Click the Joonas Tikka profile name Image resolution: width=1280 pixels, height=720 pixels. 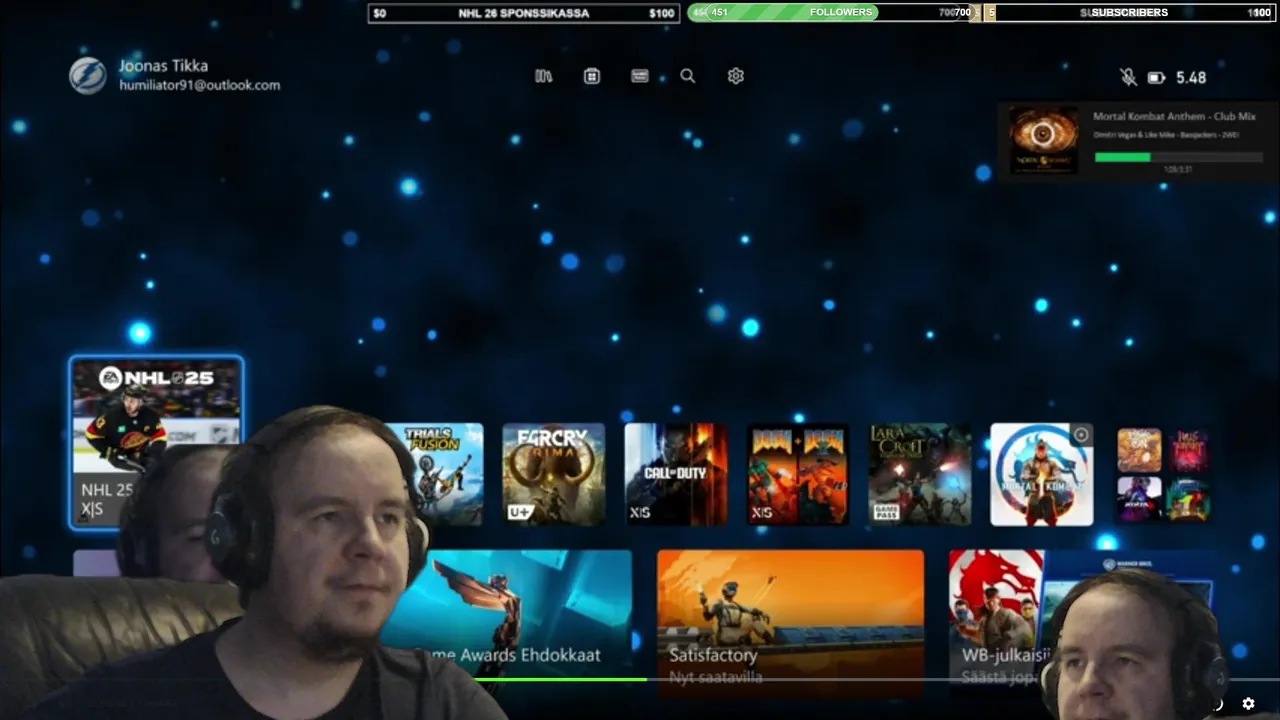(163, 66)
